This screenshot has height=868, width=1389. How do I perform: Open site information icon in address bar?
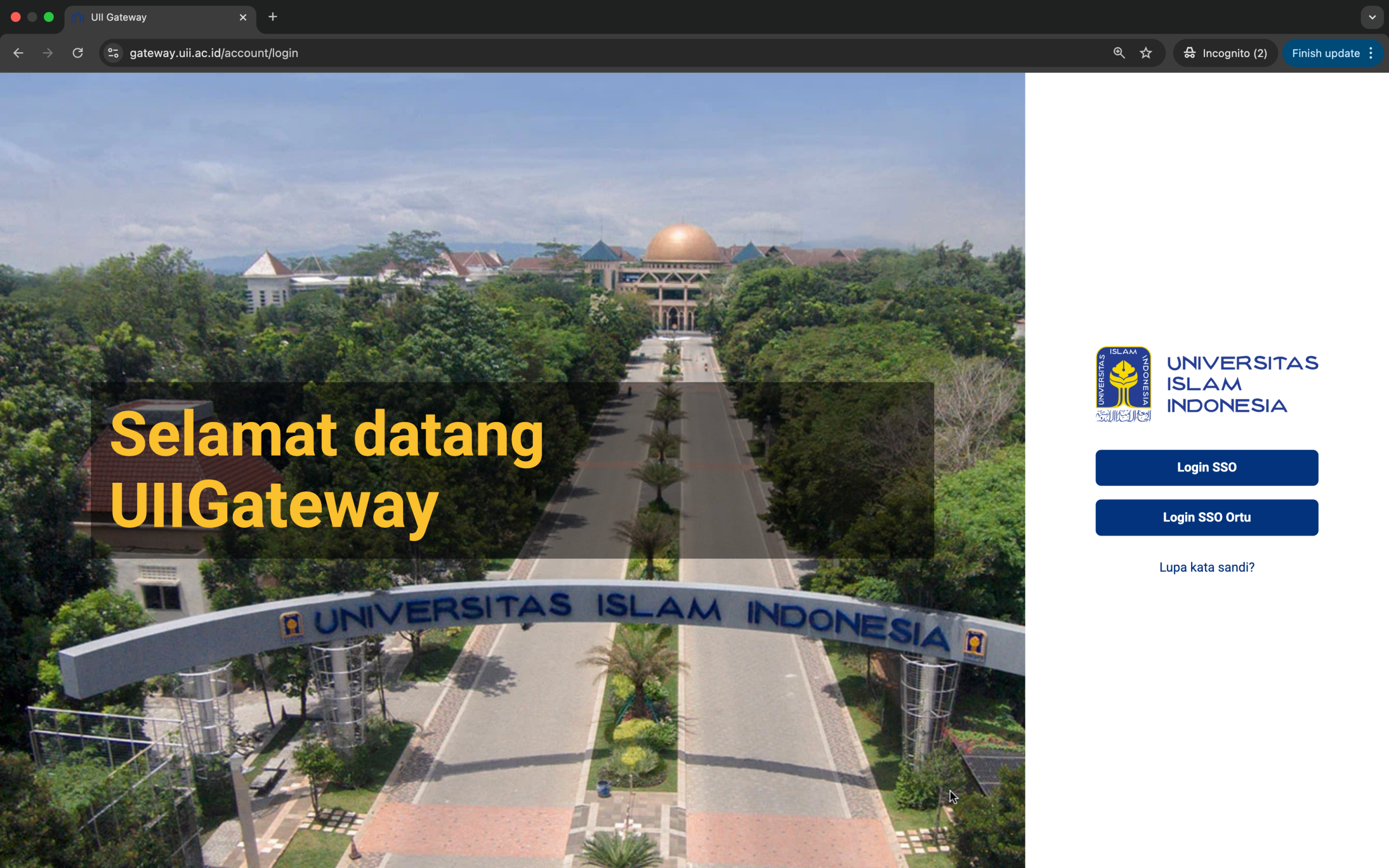pyautogui.click(x=113, y=53)
